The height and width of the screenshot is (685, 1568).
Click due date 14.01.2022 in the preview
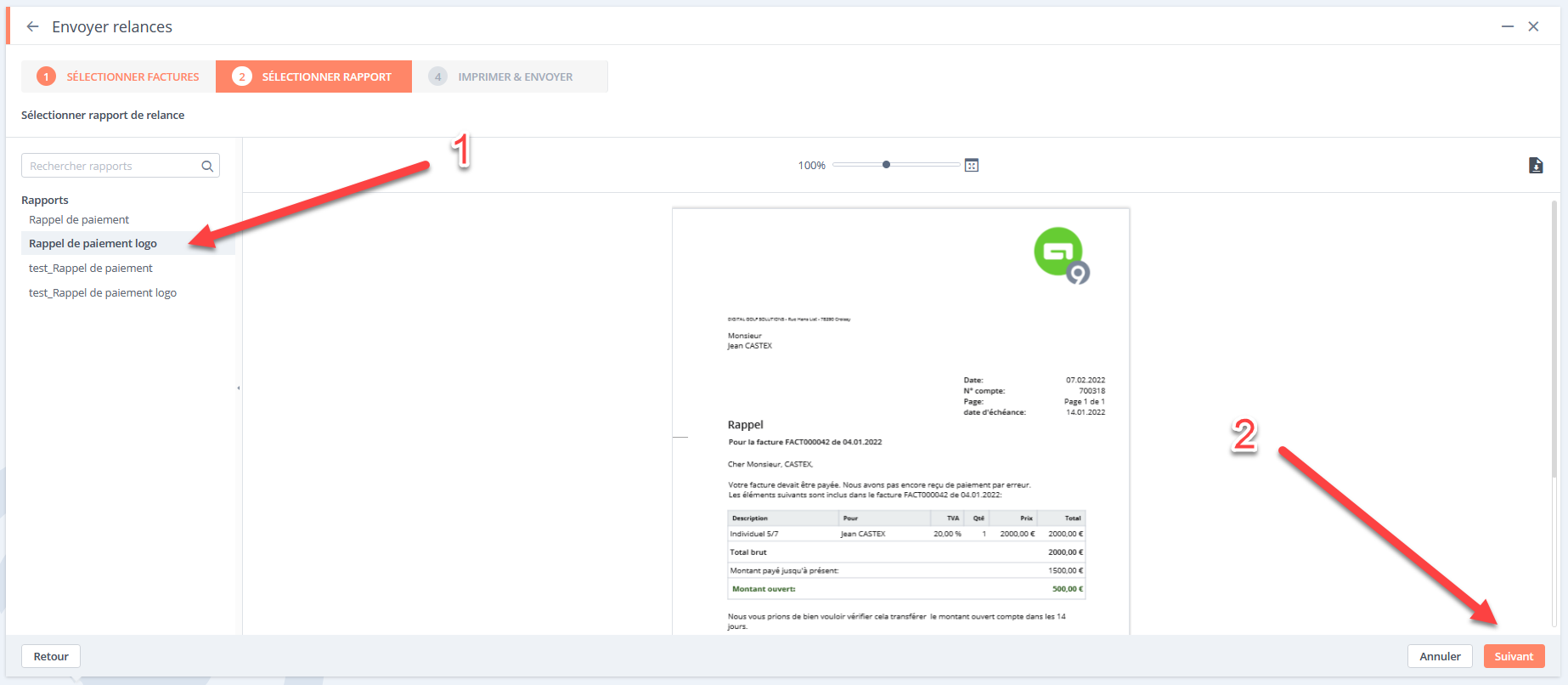(x=1086, y=412)
